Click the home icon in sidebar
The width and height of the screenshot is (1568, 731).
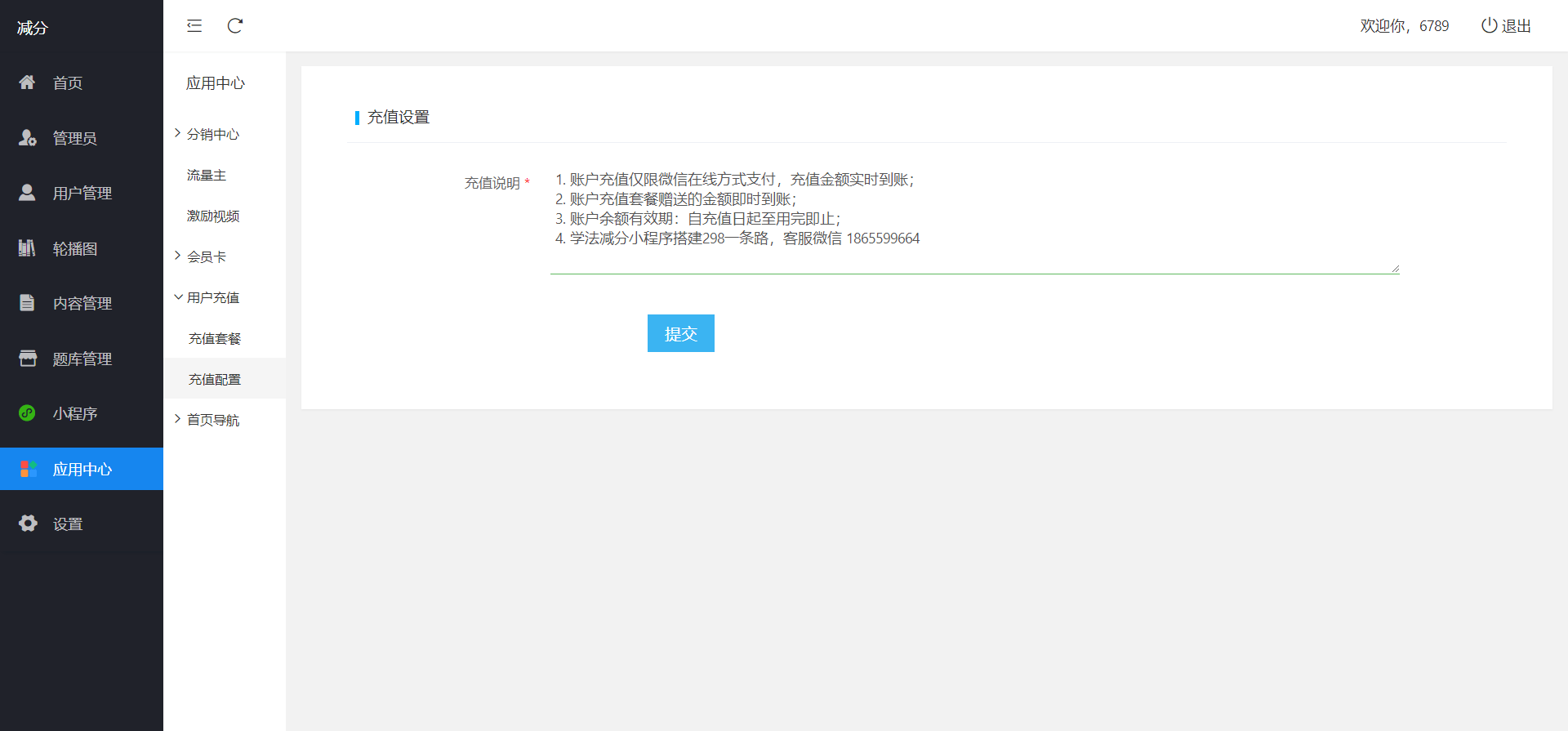point(27,82)
